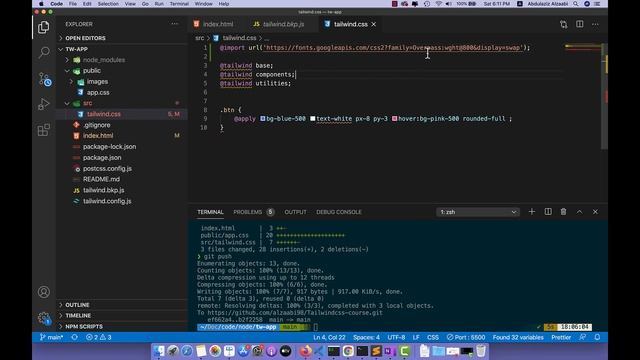The image size is (640, 360).
Task: Select the OUTPUT panel tab
Action: click(x=295, y=212)
